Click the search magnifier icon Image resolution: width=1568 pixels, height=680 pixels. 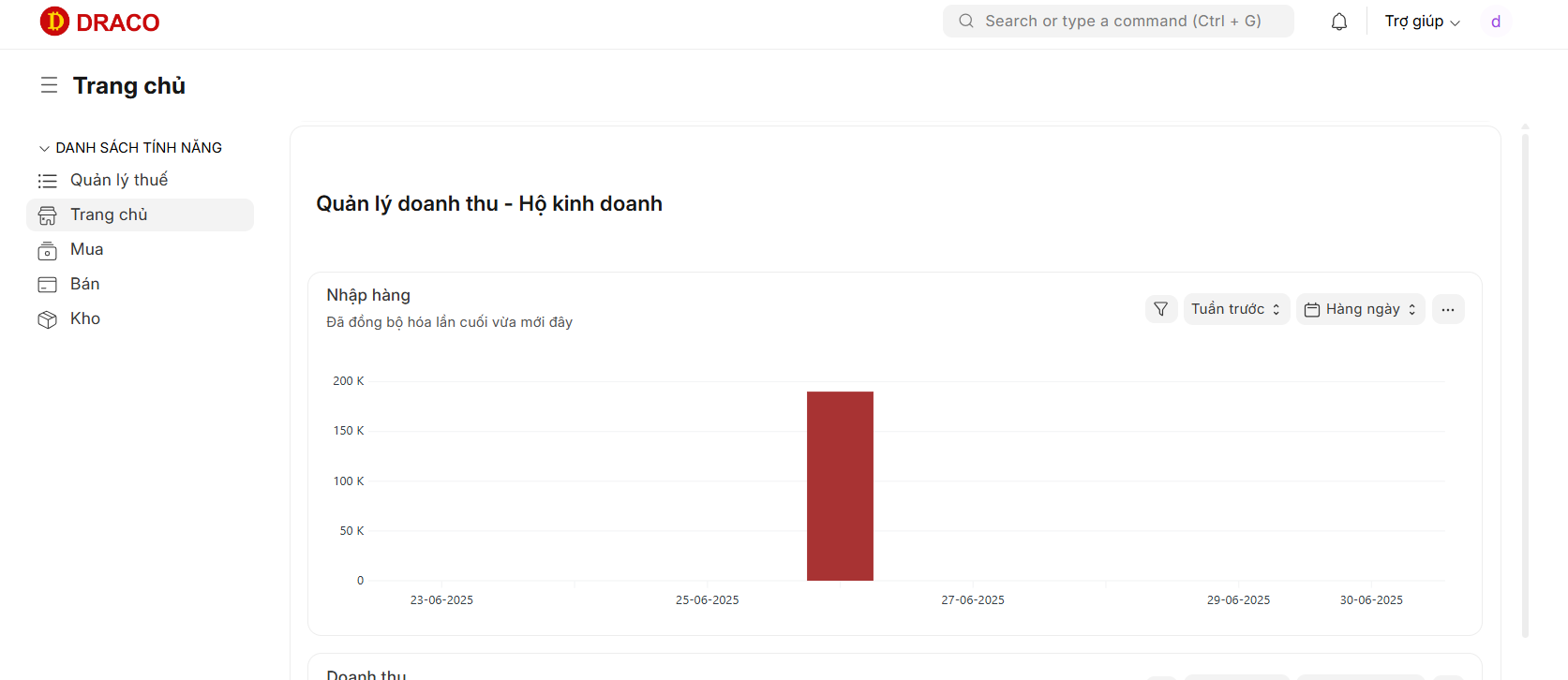pos(966,21)
